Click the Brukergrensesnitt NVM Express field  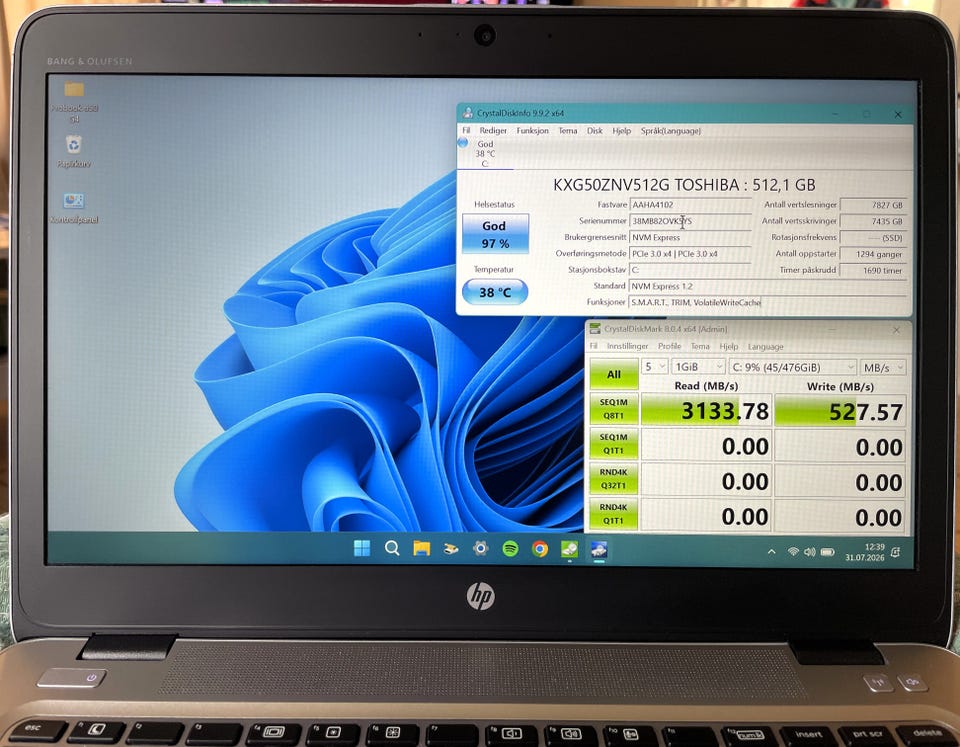click(x=690, y=237)
